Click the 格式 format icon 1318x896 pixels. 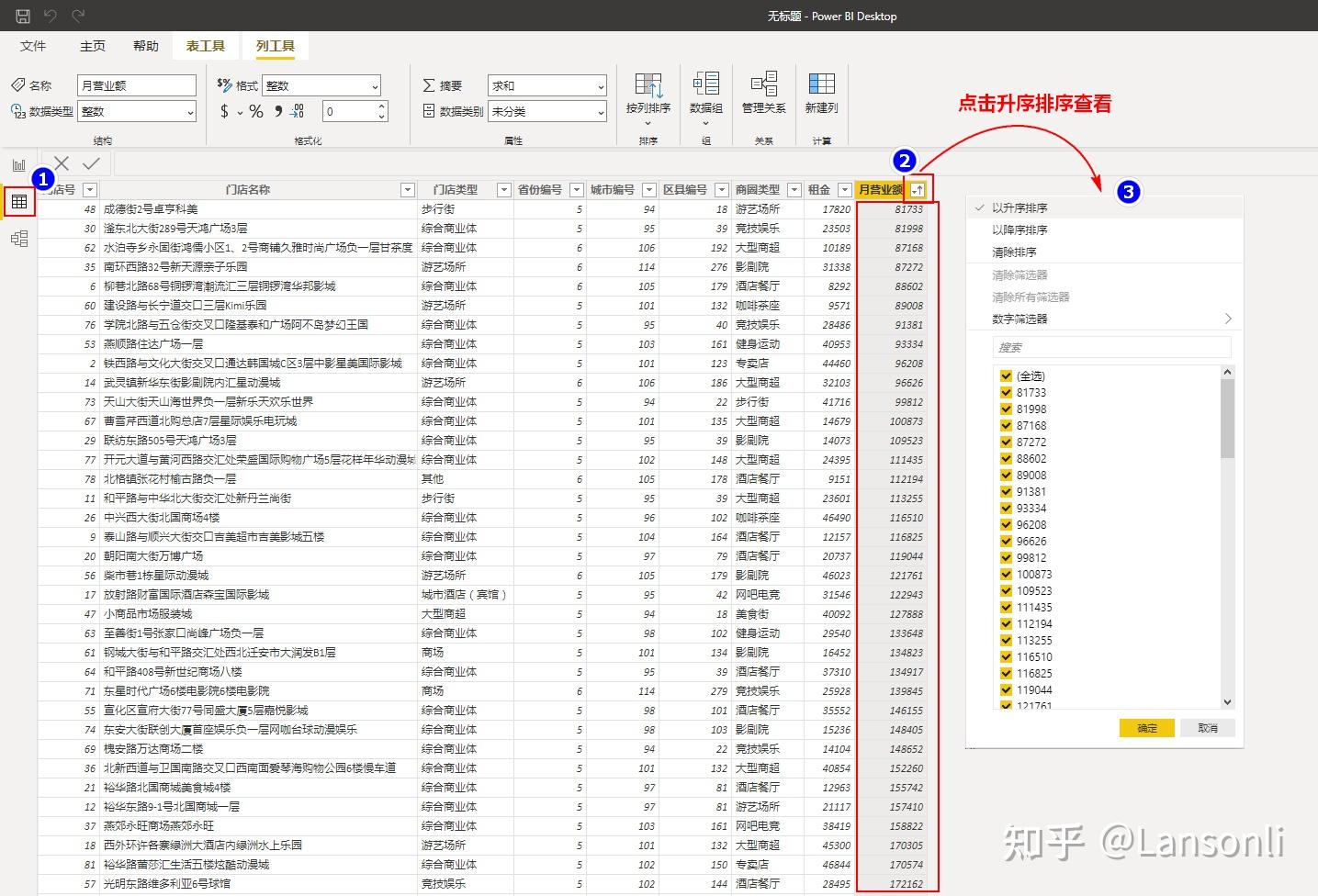(x=224, y=85)
